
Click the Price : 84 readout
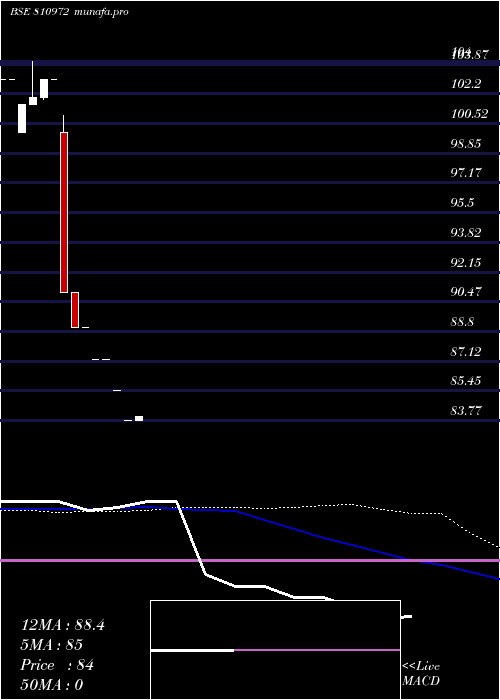(x=57, y=665)
